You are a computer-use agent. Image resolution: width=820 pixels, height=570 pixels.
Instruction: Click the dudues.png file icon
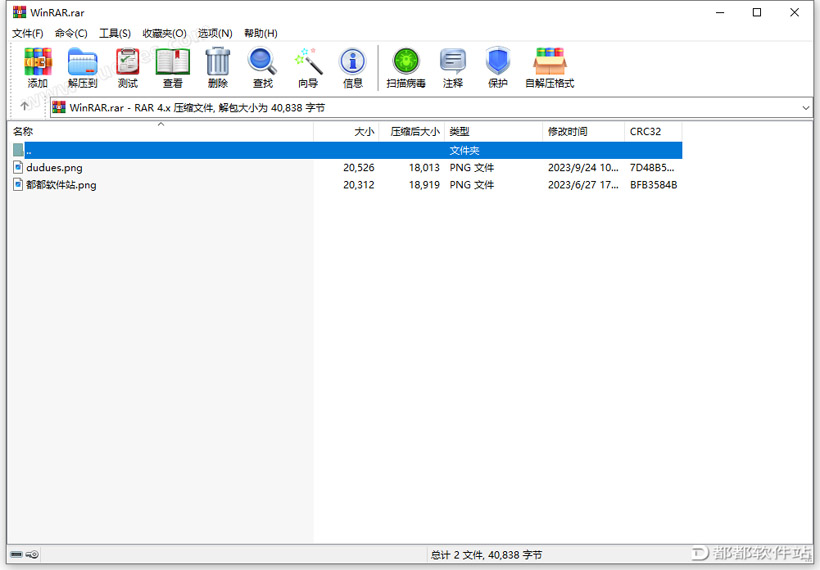point(18,167)
